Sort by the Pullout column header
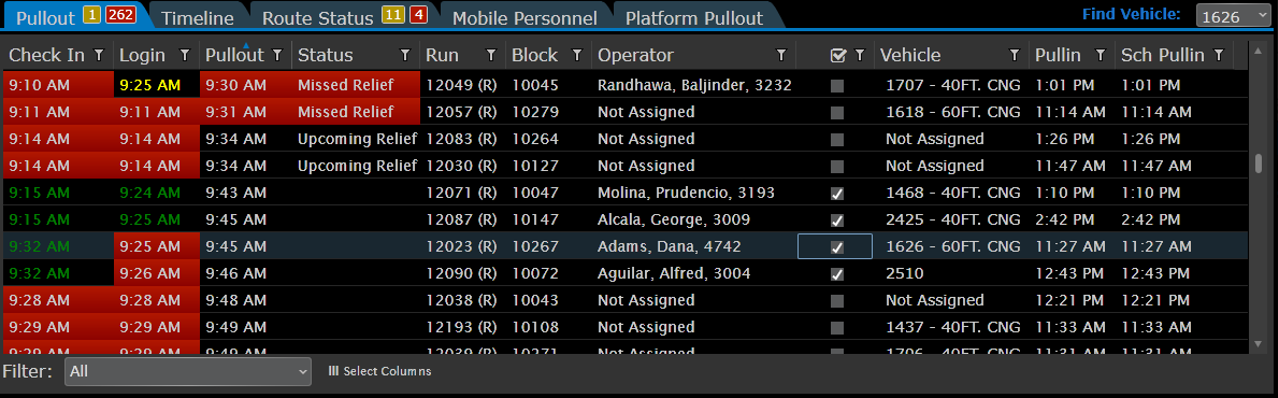 pos(234,55)
